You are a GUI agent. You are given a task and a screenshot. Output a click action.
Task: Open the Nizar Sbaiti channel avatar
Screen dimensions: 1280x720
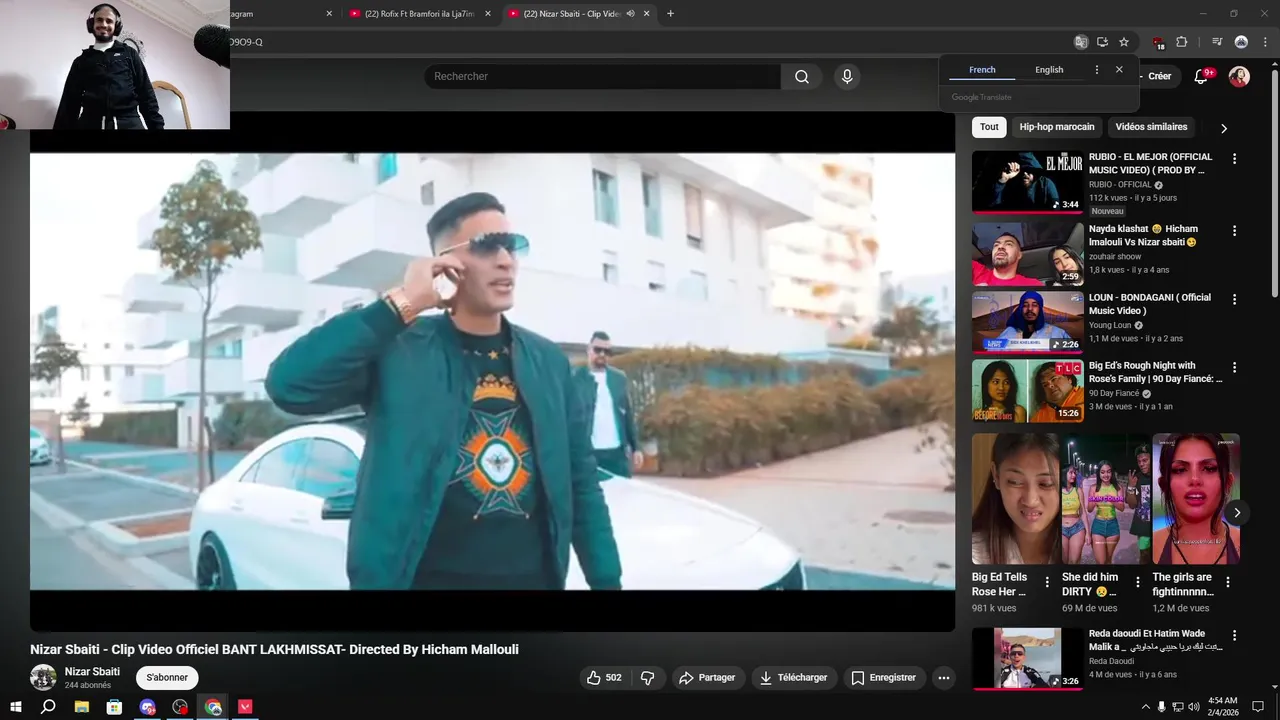43,678
